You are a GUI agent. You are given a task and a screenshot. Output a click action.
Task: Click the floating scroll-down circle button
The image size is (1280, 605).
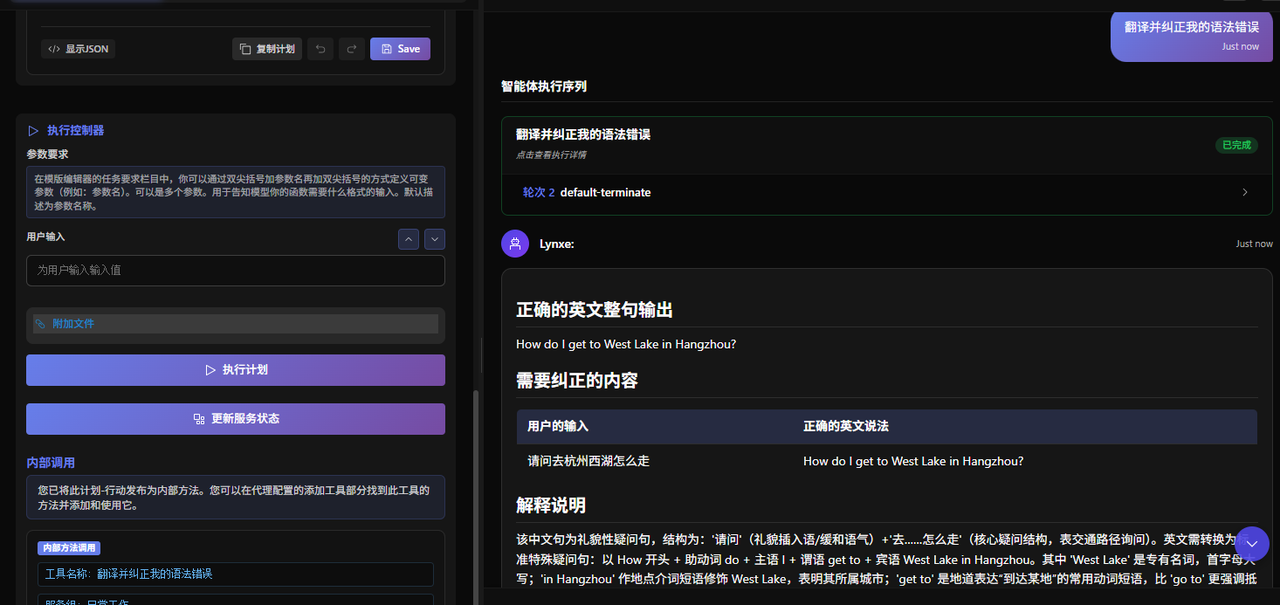click(x=1252, y=543)
